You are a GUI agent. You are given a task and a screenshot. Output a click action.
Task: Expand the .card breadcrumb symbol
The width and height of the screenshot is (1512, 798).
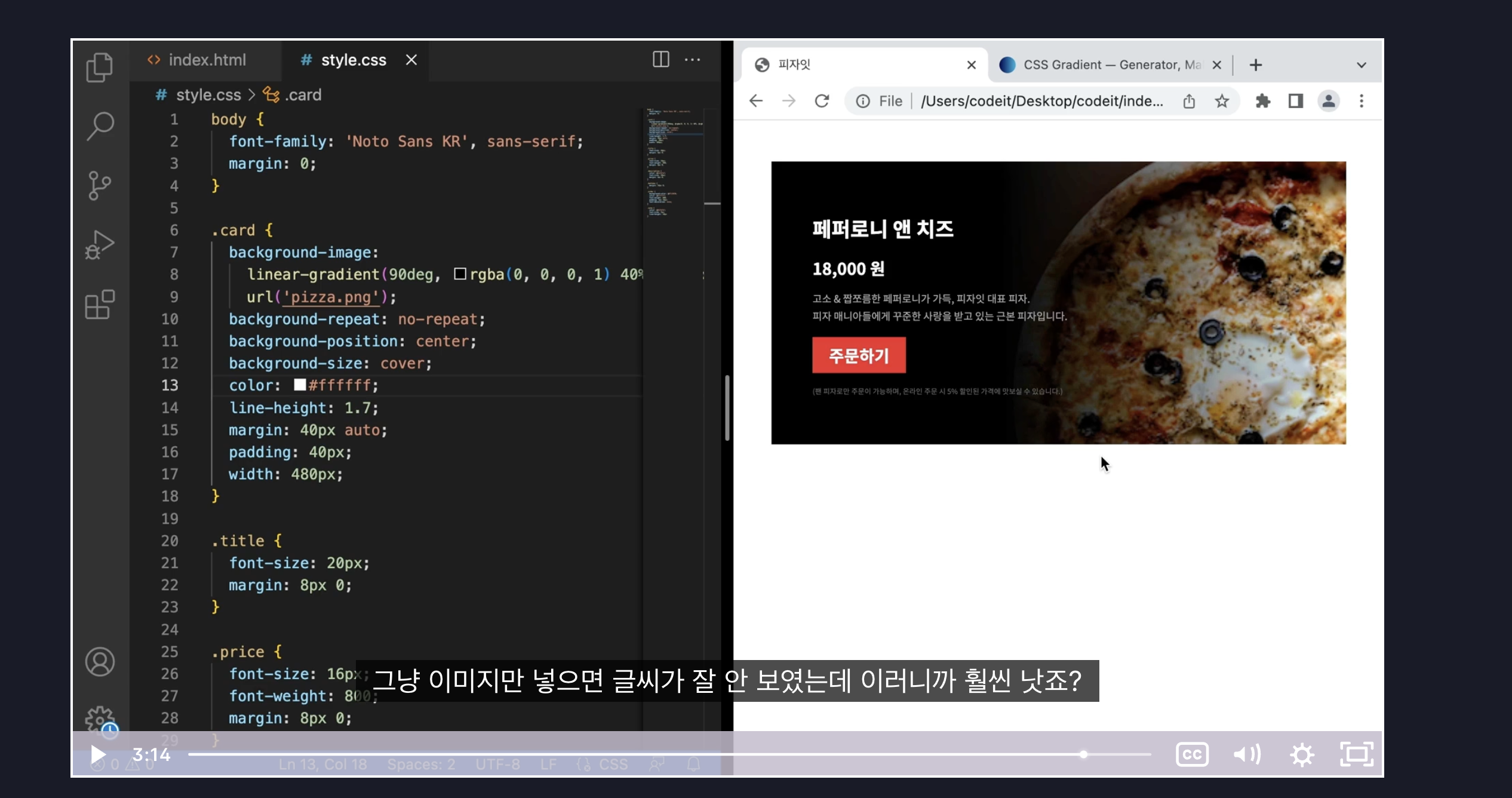(293, 95)
